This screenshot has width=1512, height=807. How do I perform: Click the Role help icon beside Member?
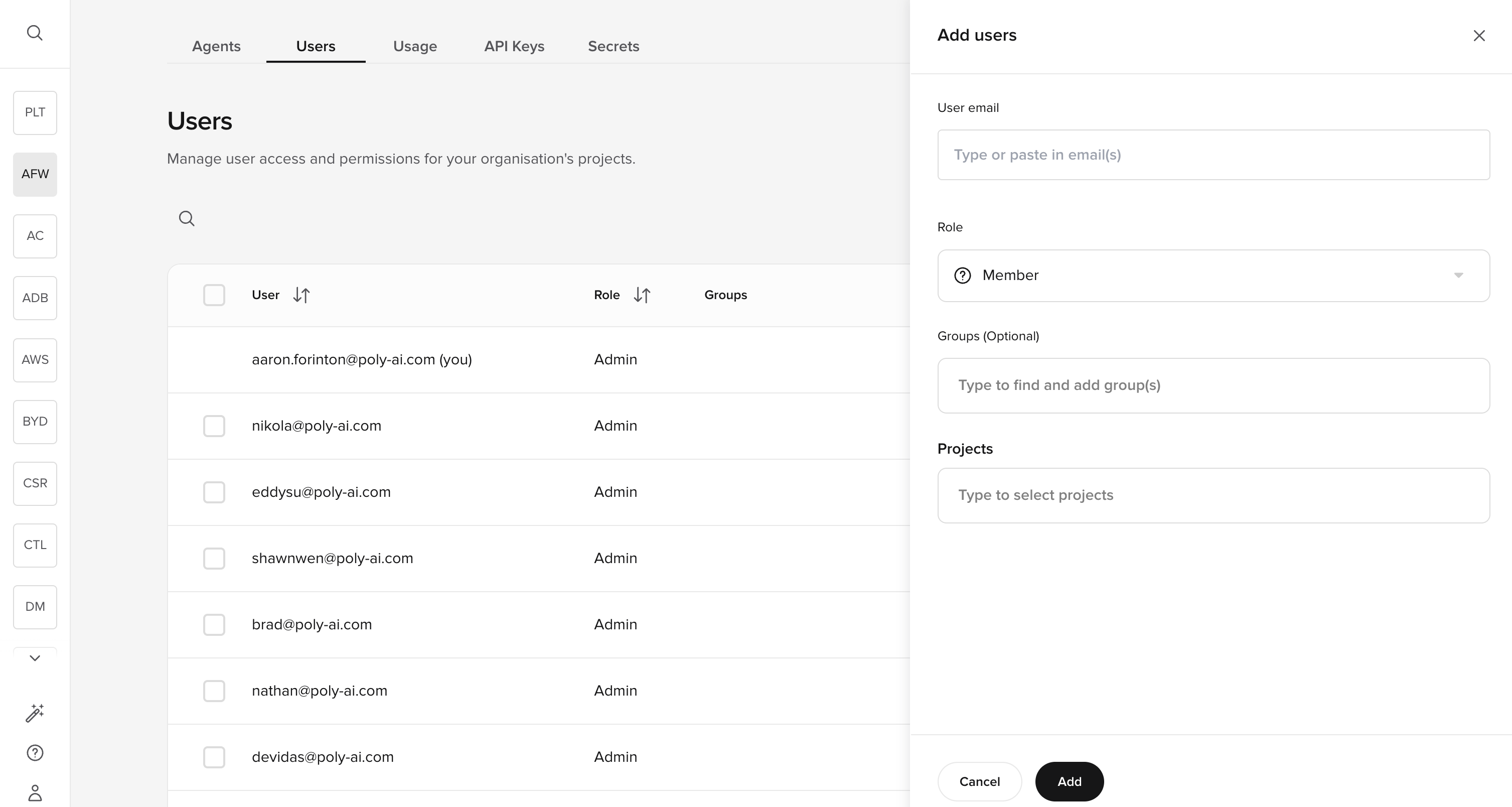pos(962,276)
